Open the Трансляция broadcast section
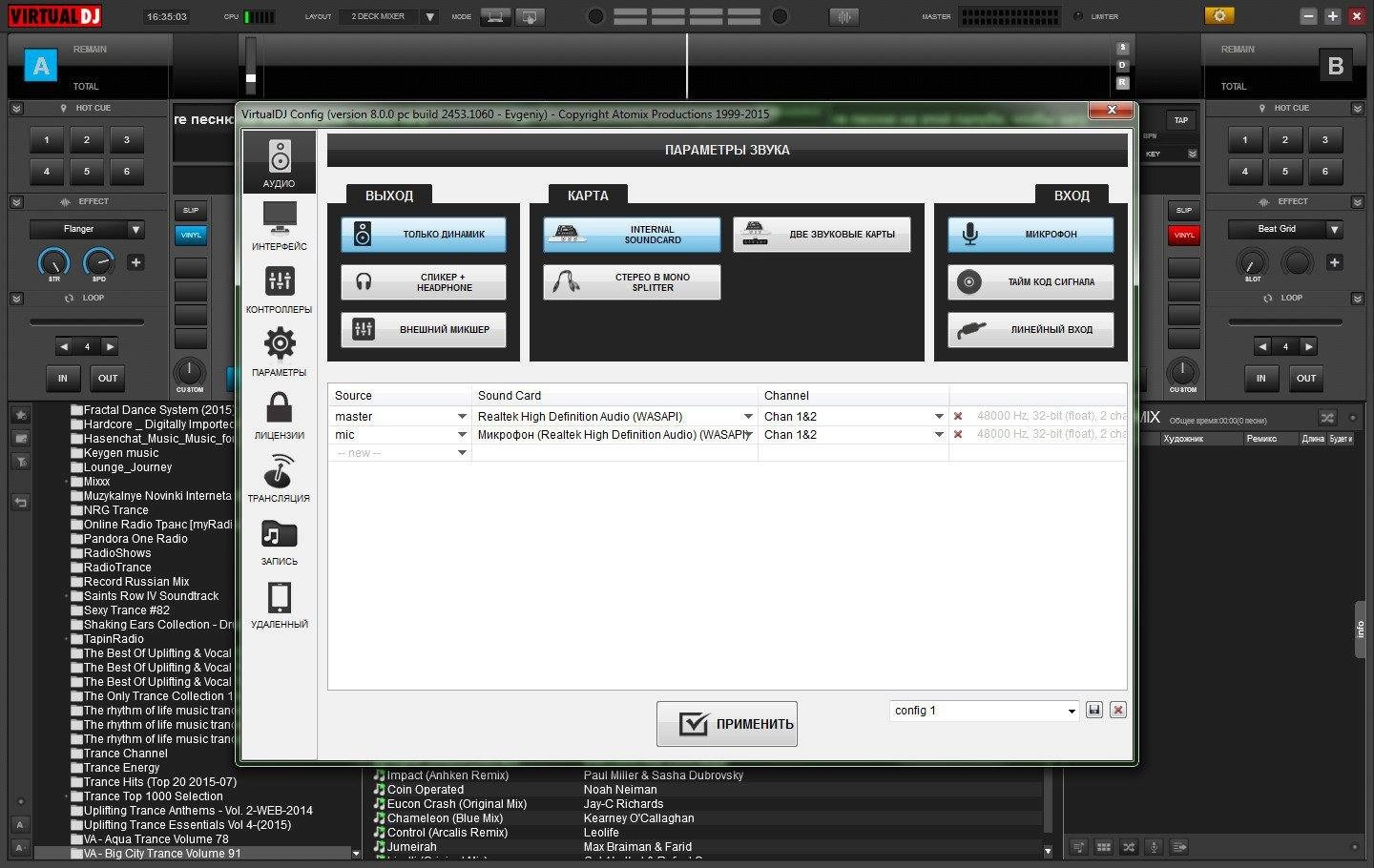1374x868 pixels. [279, 477]
